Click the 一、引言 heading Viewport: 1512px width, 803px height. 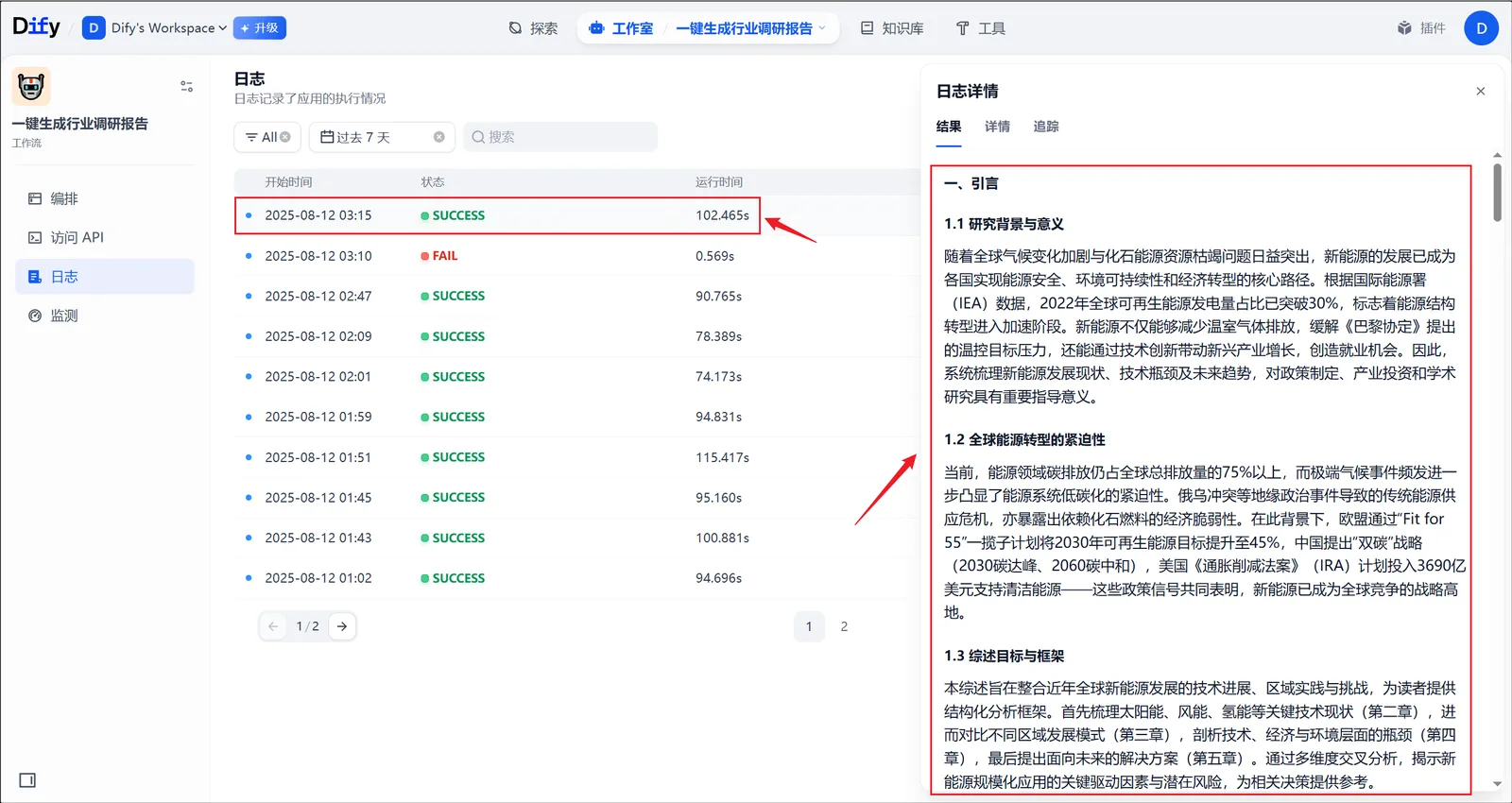971,183
